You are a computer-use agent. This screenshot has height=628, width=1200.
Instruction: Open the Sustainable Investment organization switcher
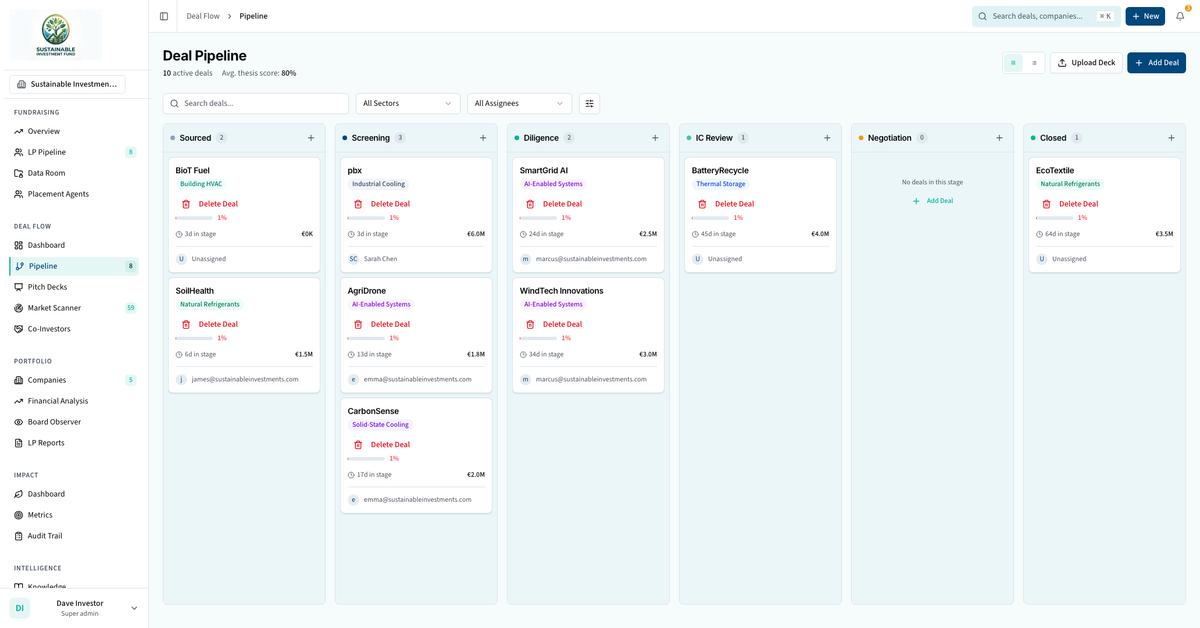pos(68,84)
